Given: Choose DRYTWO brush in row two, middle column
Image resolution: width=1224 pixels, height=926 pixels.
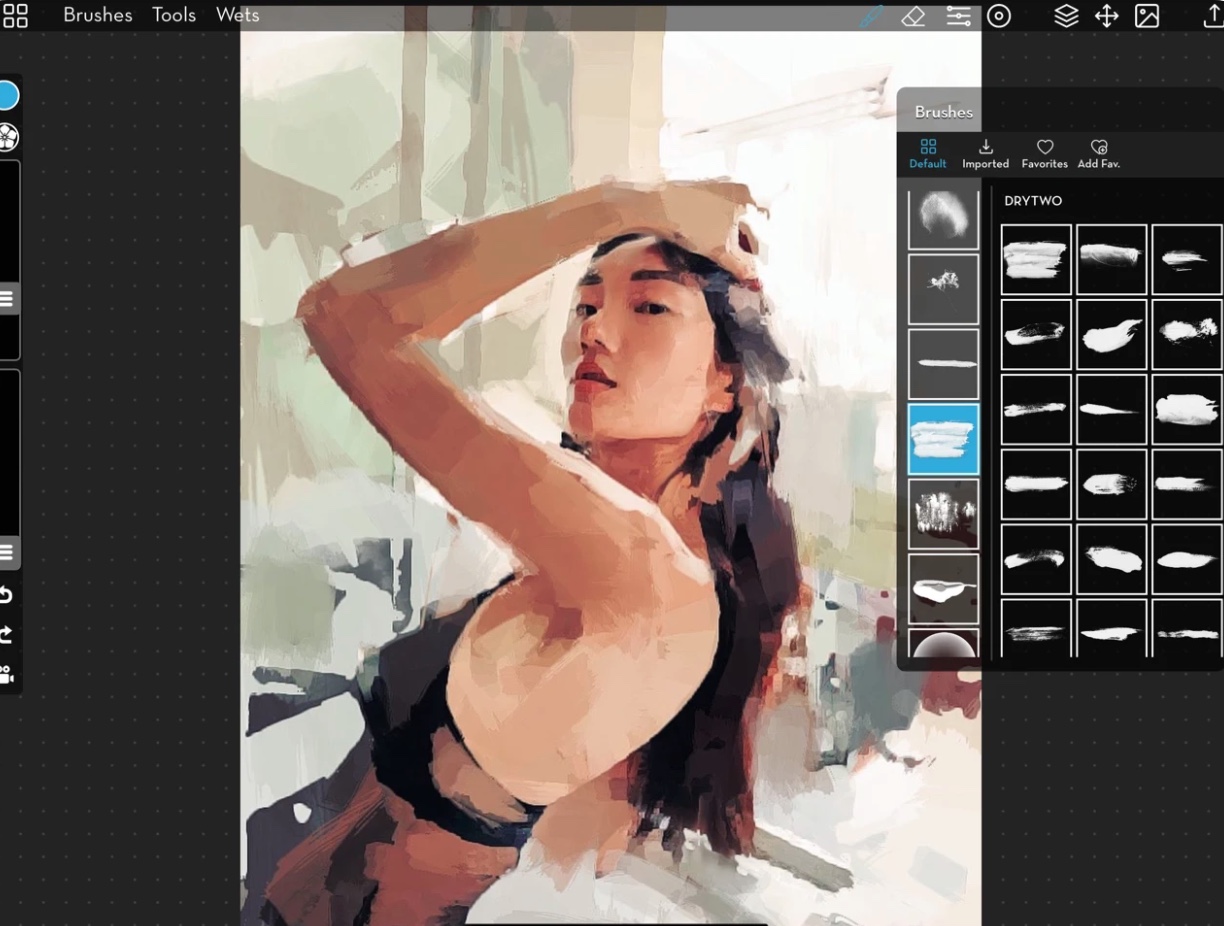Looking at the screenshot, I should 1111,334.
